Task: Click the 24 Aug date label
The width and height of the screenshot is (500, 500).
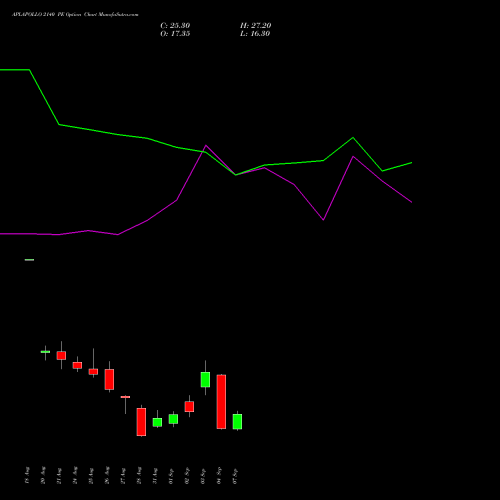Action: point(75,475)
